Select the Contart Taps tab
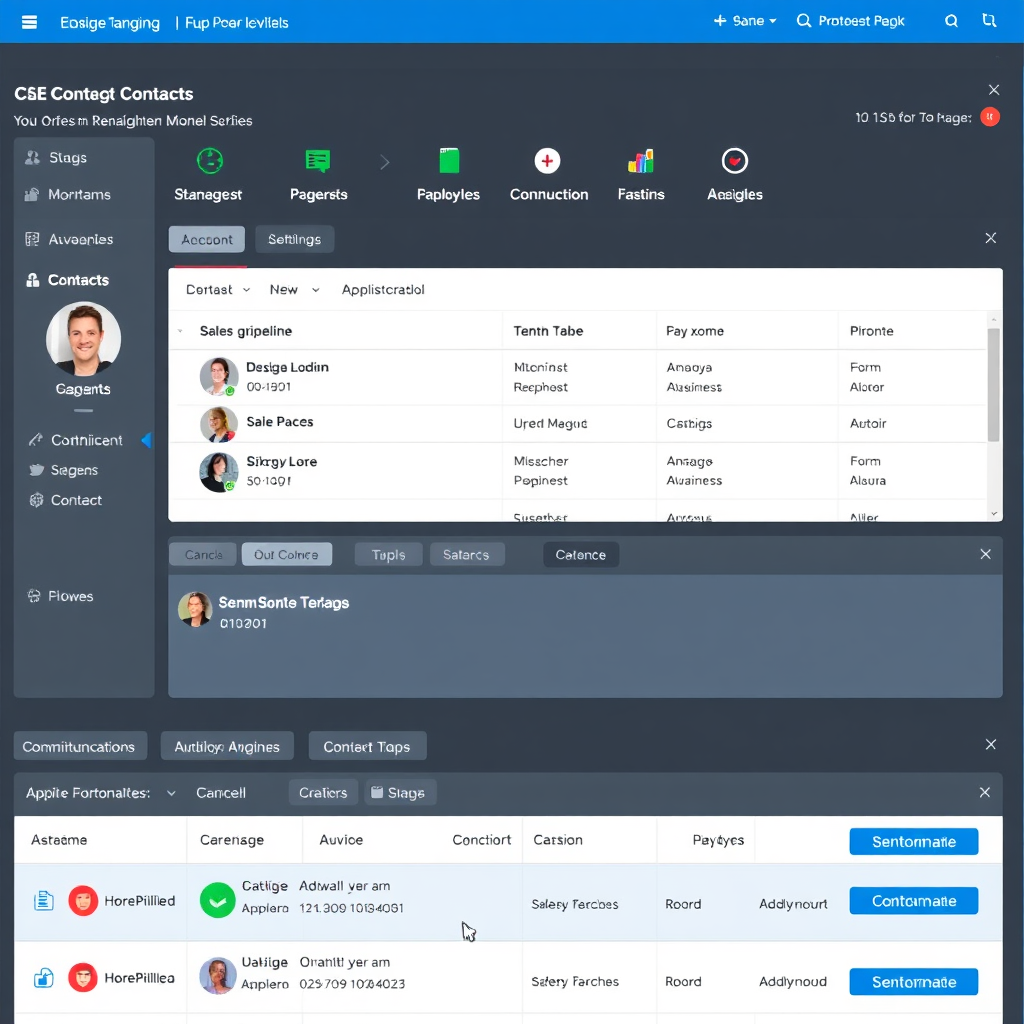1024x1024 pixels. point(367,747)
